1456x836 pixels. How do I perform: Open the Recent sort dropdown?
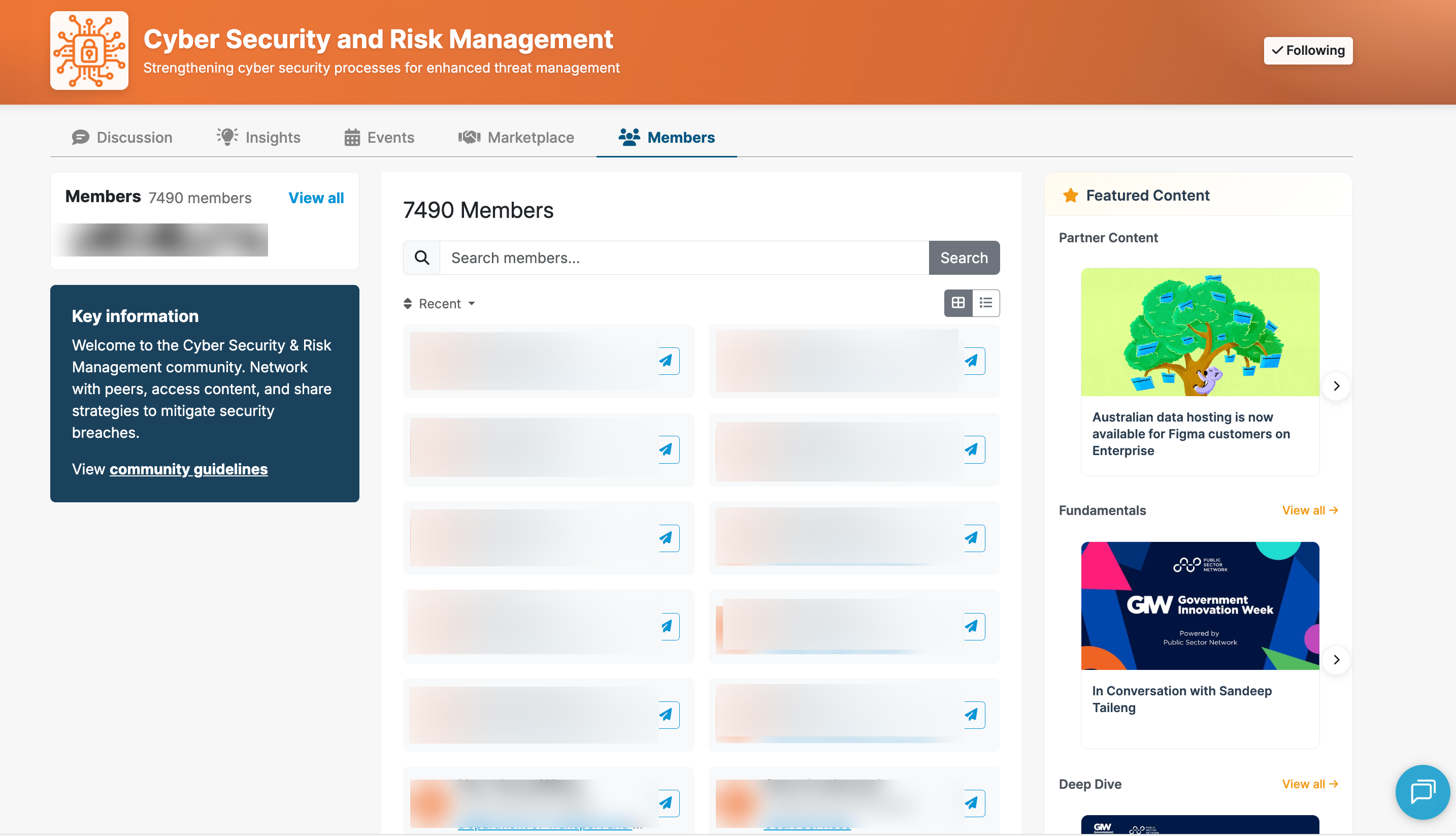click(440, 304)
